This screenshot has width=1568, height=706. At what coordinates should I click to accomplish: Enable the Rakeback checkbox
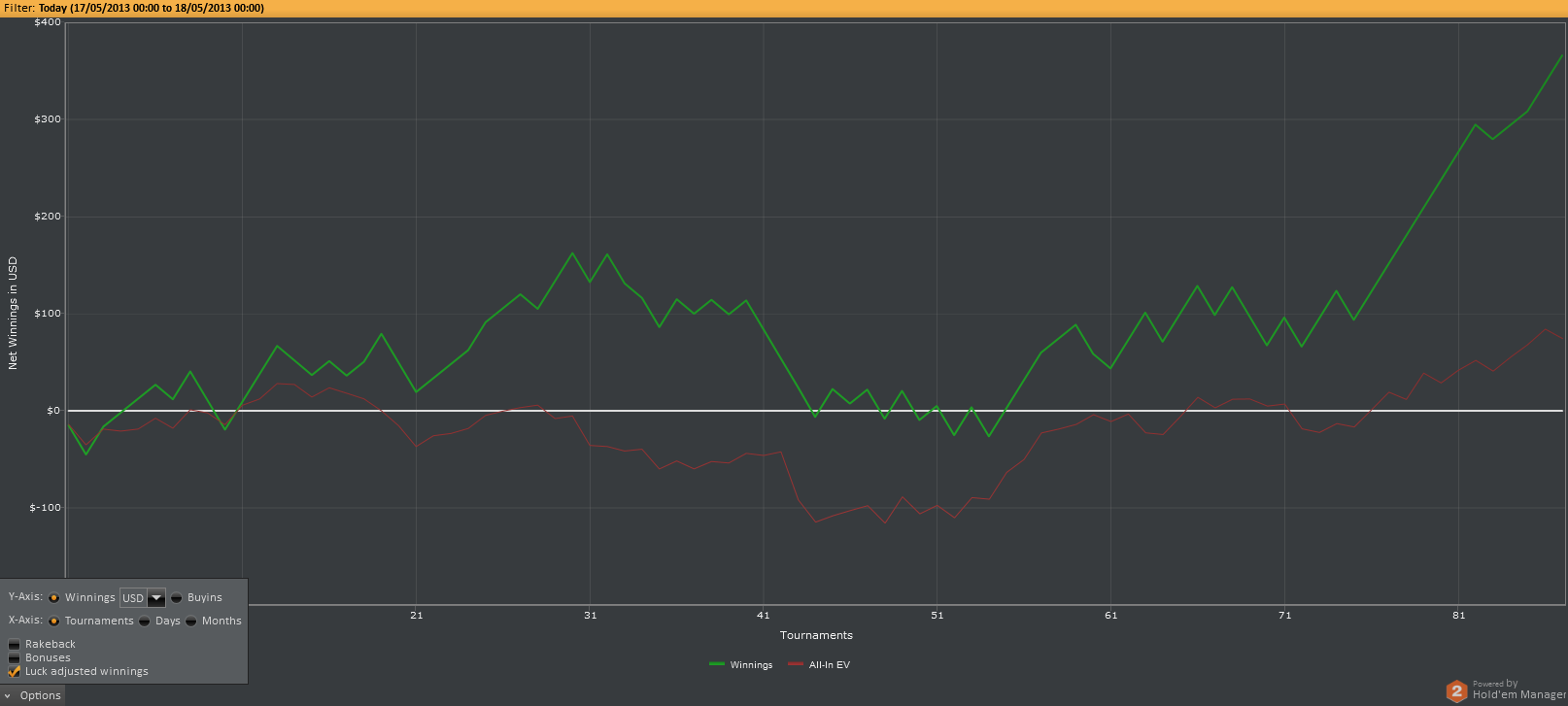point(15,644)
